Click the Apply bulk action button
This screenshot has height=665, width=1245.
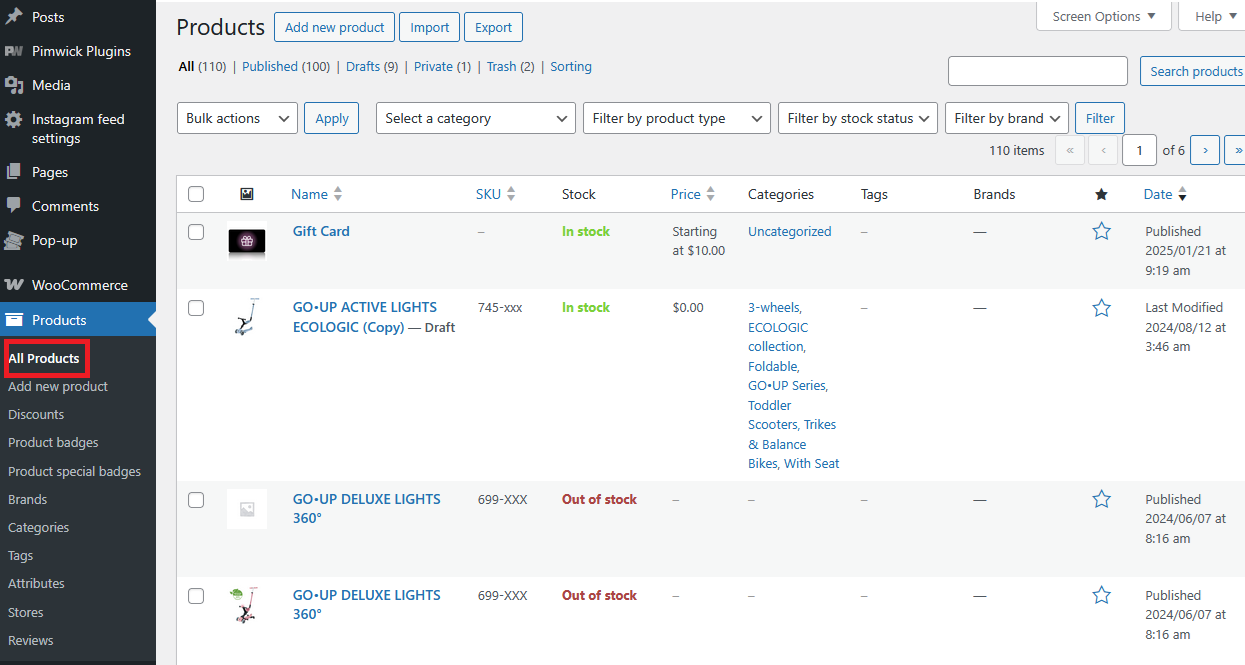pyautogui.click(x=332, y=118)
